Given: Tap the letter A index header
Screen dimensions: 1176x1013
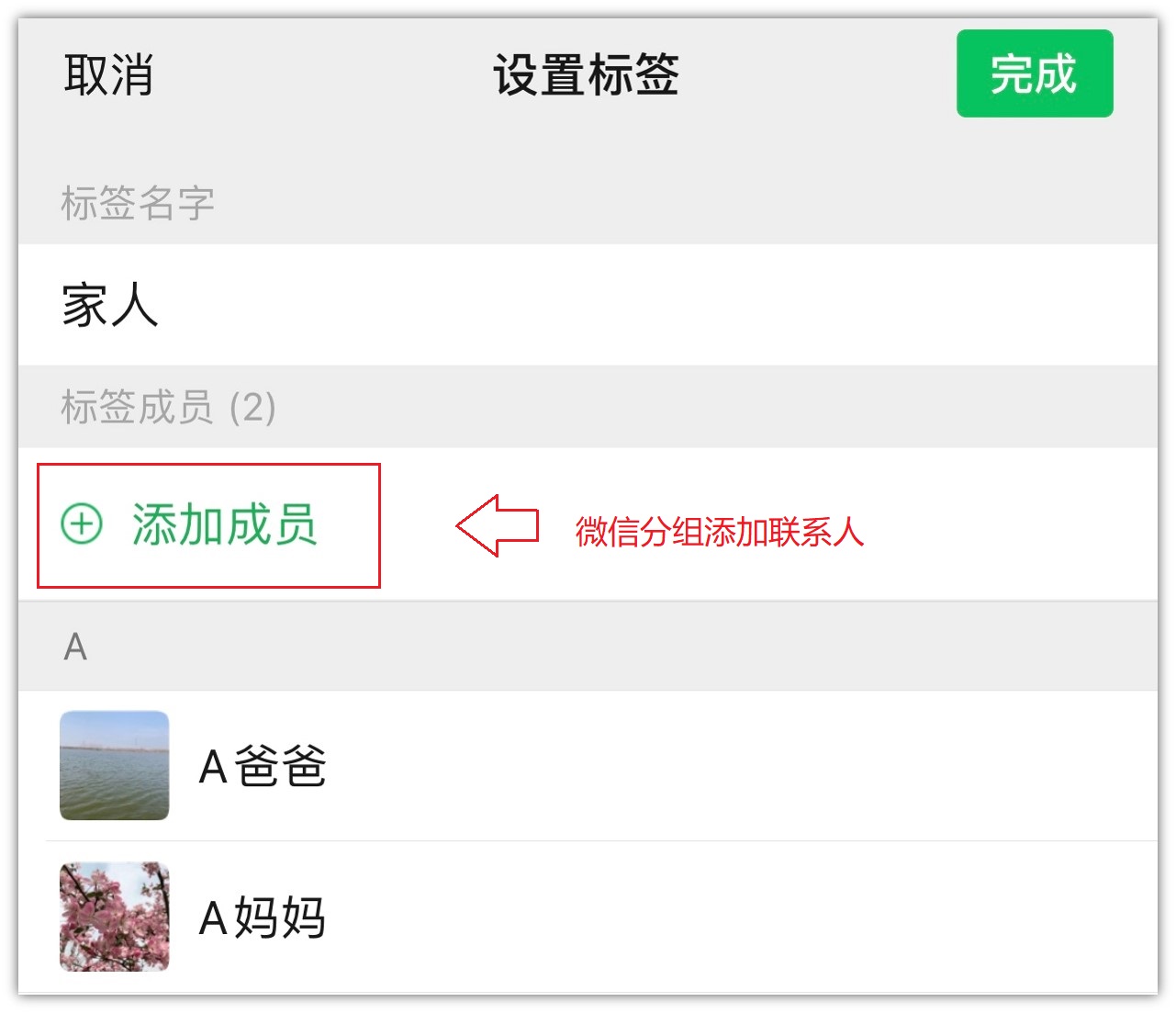Looking at the screenshot, I should [x=75, y=647].
